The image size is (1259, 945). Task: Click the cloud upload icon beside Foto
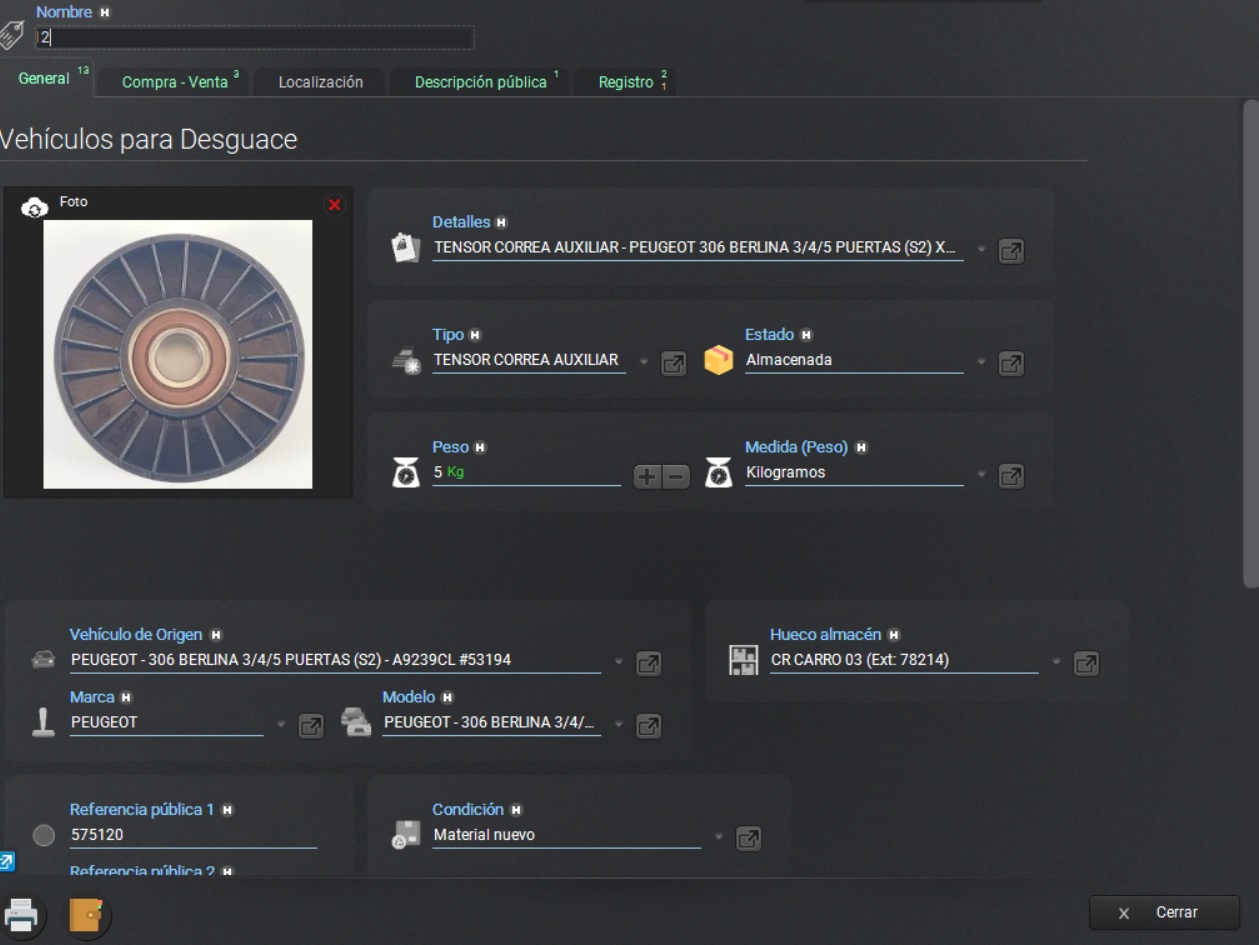pos(35,207)
